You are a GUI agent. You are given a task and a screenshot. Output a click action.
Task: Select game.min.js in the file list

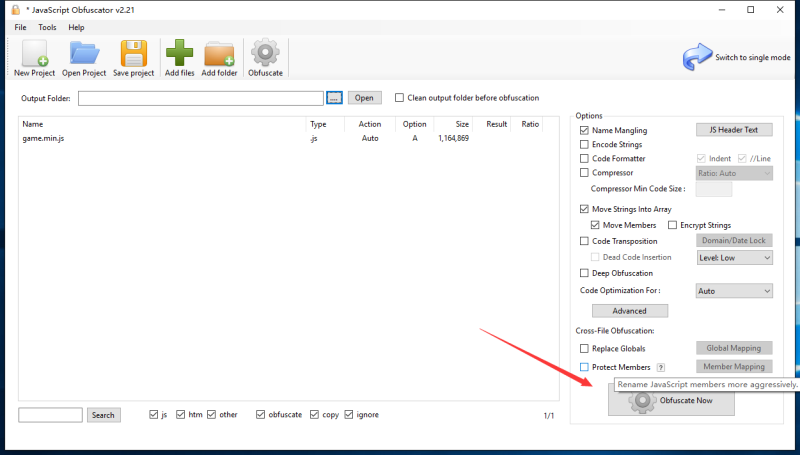pos(44,138)
